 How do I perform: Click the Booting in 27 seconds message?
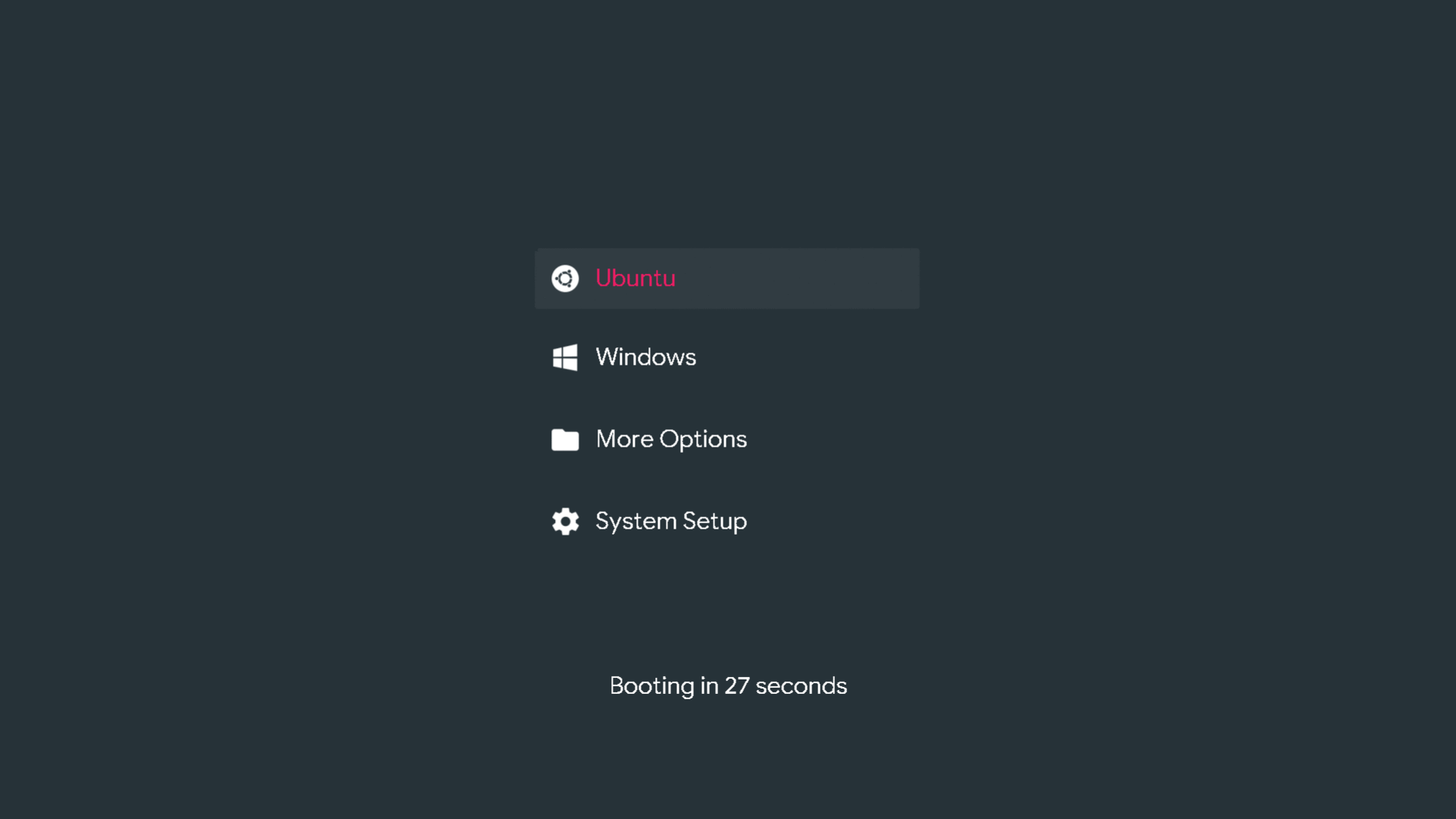(x=728, y=686)
